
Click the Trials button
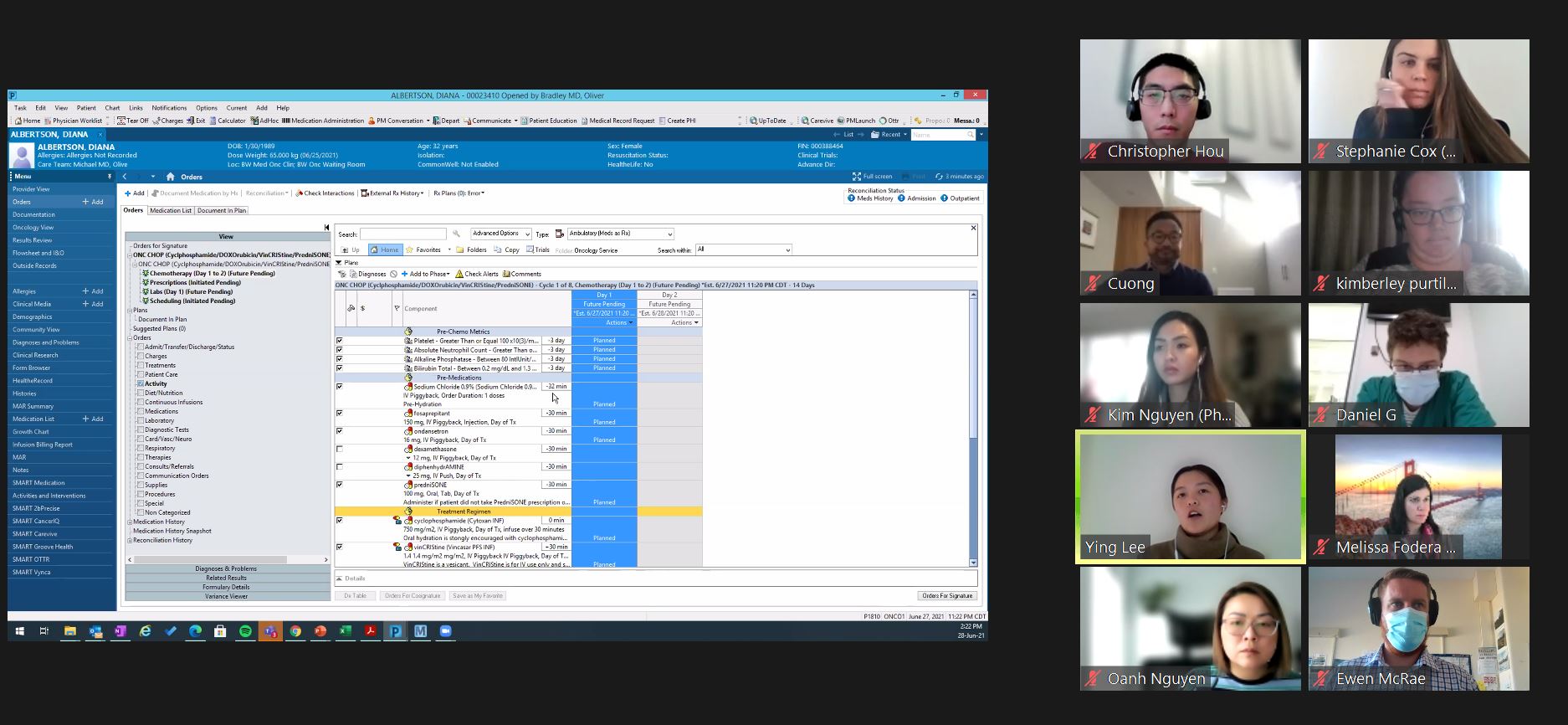[538, 249]
